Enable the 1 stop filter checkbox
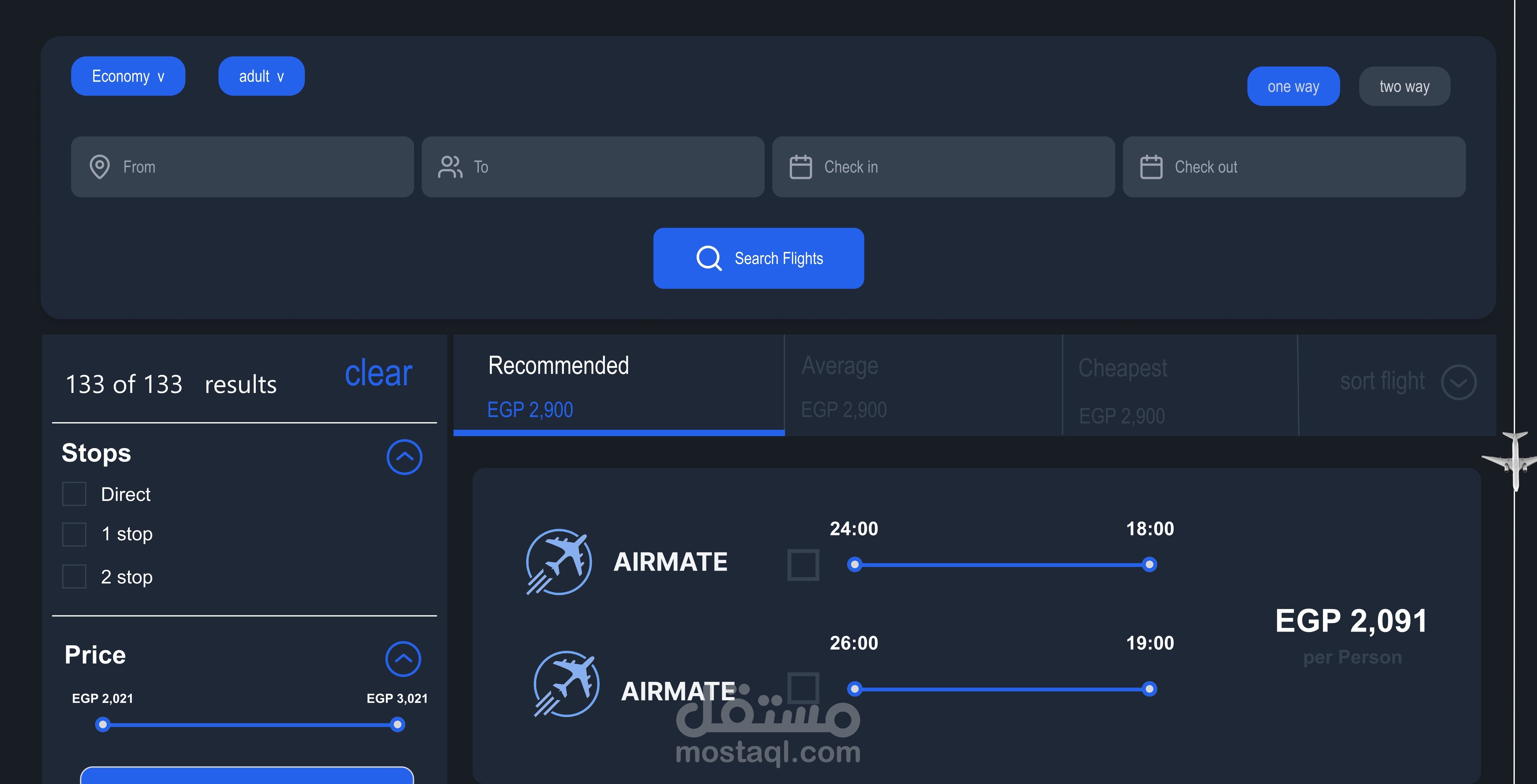This screenshot has width=1537, height=784. 75,534
